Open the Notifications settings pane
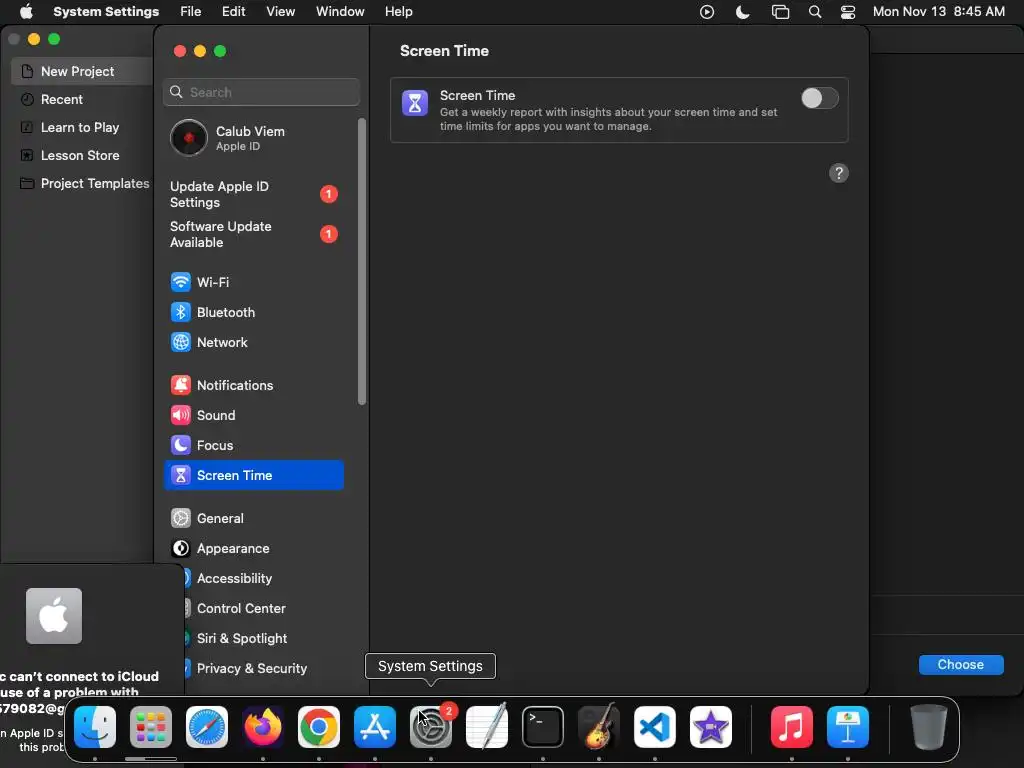This screenshot has height=768, width=1024. pyautogui.click(x=253, y=385)
